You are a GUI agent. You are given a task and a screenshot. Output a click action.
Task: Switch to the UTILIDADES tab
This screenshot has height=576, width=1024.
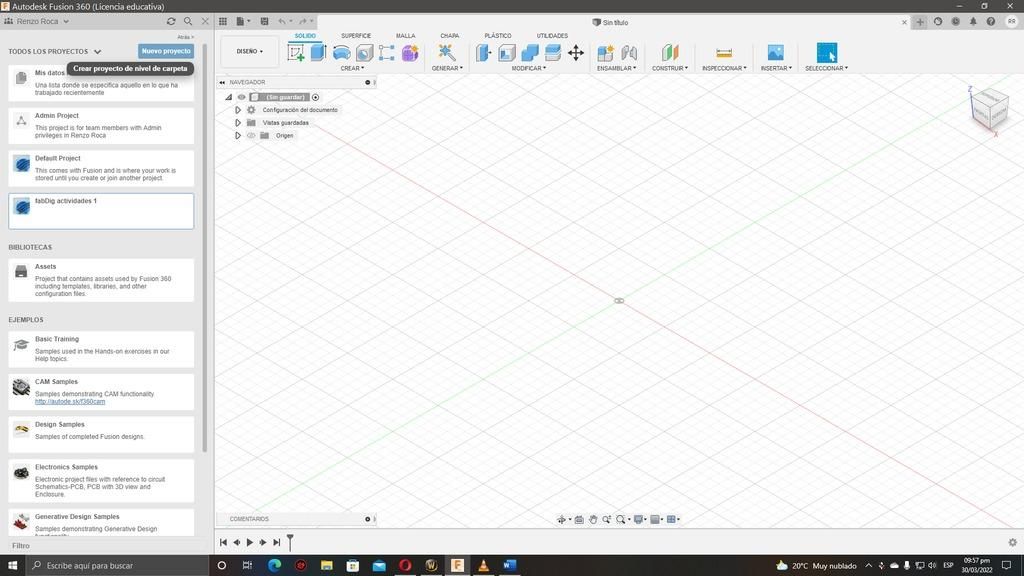[x=552, y=36]
